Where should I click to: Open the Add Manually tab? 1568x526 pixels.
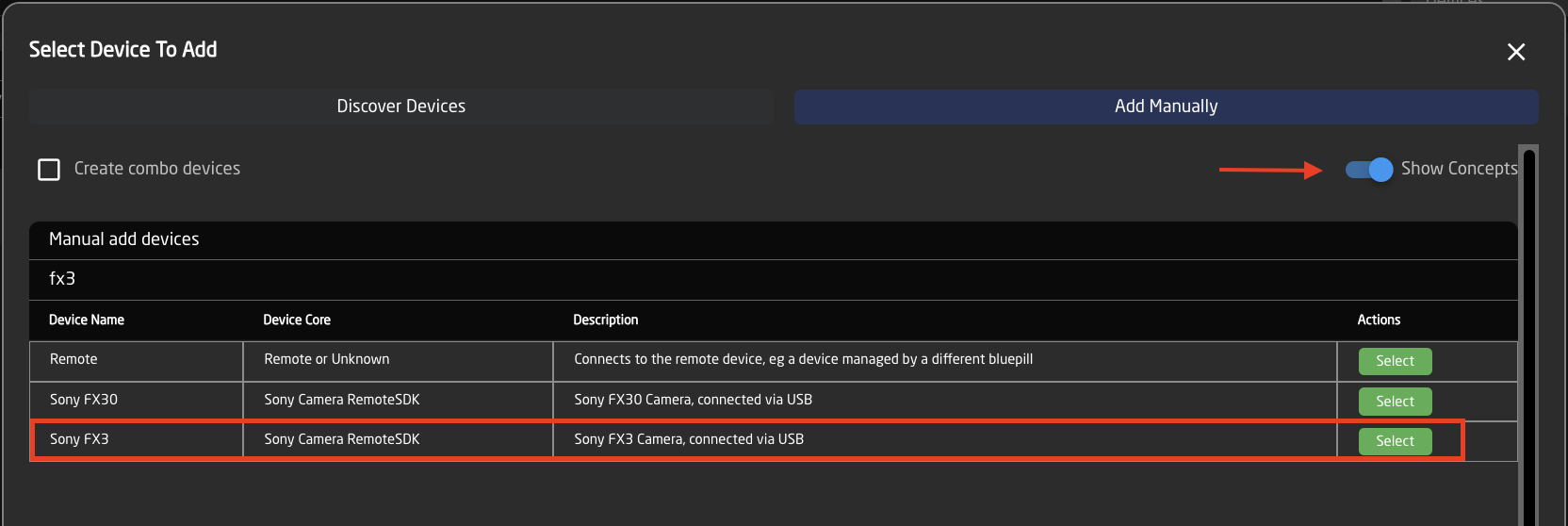point(1166,107)
